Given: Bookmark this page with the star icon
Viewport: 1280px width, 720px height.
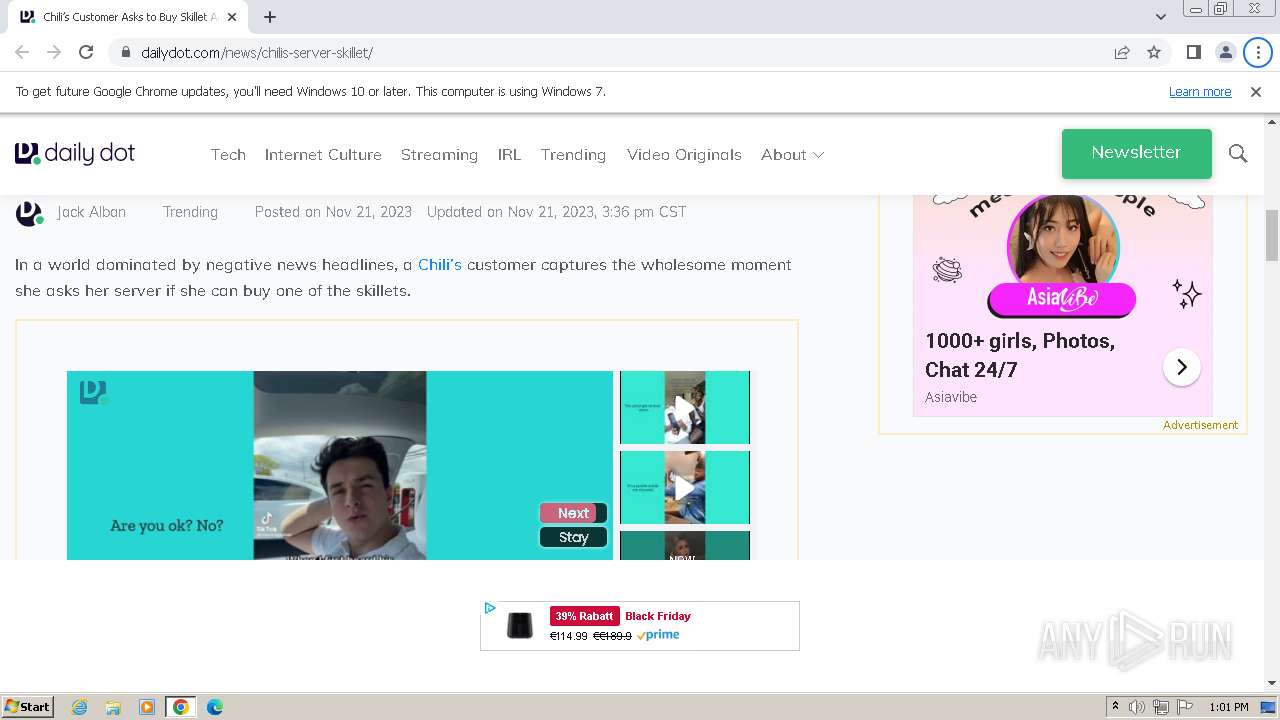Looking at the screenshot, I should tap(1154, 52).
